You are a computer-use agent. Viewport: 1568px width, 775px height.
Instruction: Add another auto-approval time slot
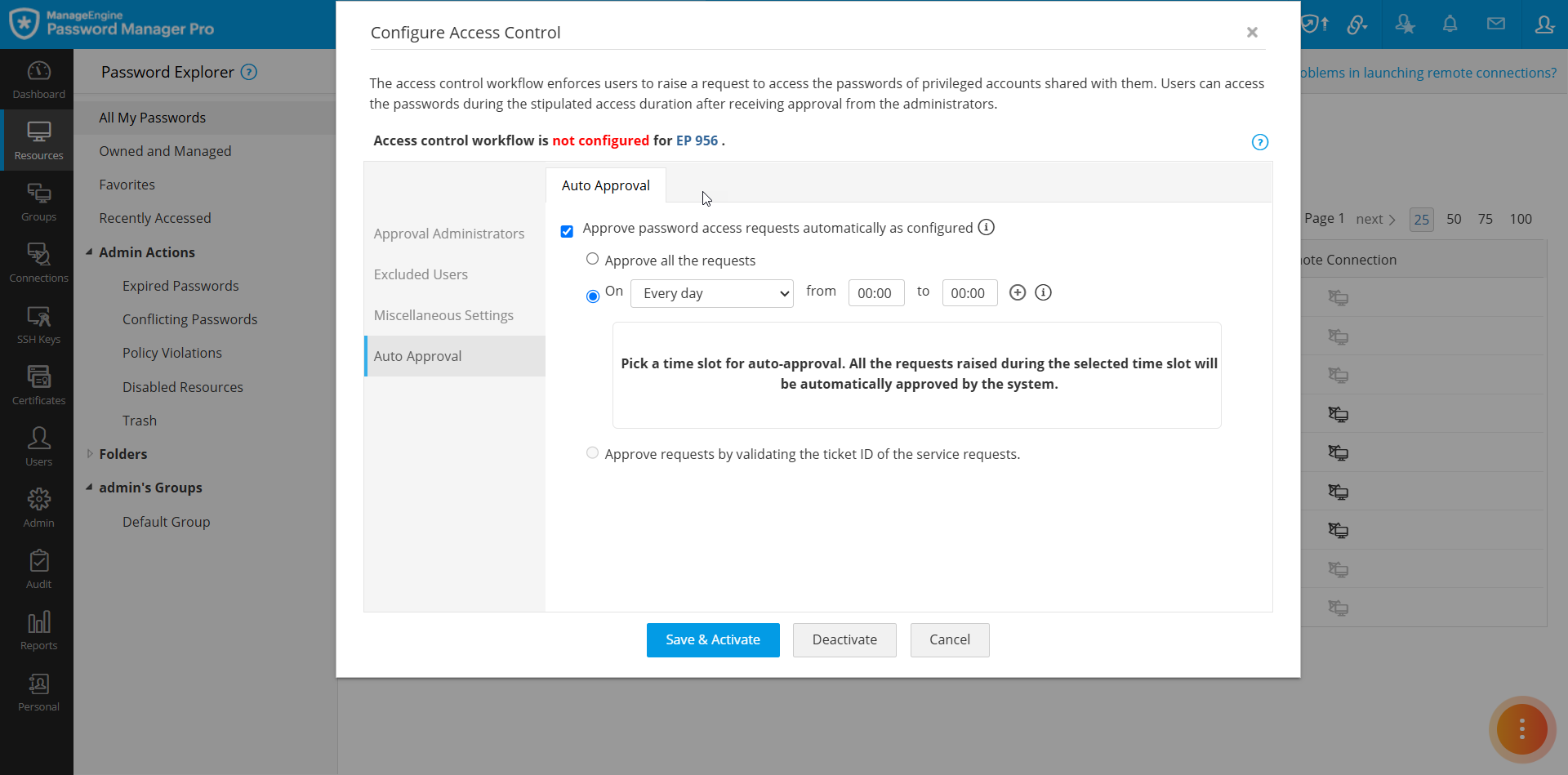[x=1017, y=292]
